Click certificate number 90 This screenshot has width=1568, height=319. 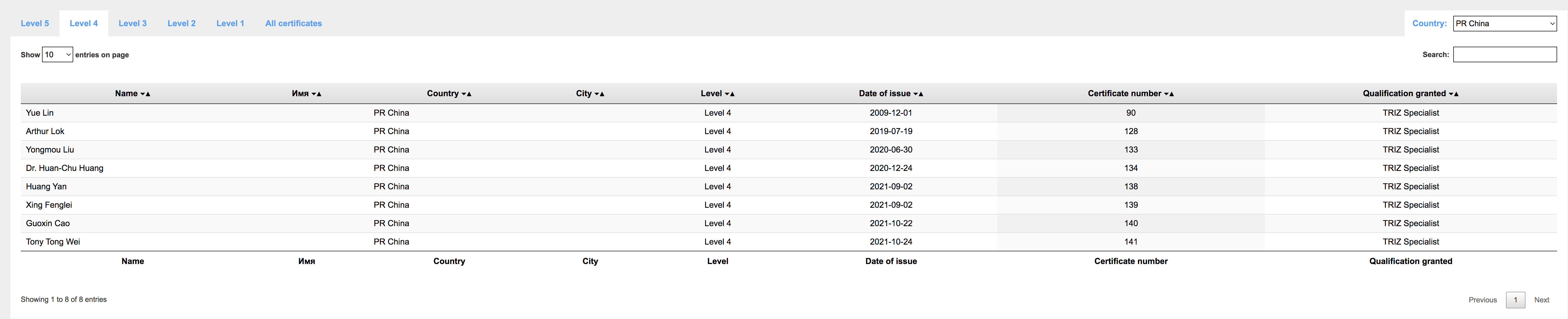pos(1131,113)
